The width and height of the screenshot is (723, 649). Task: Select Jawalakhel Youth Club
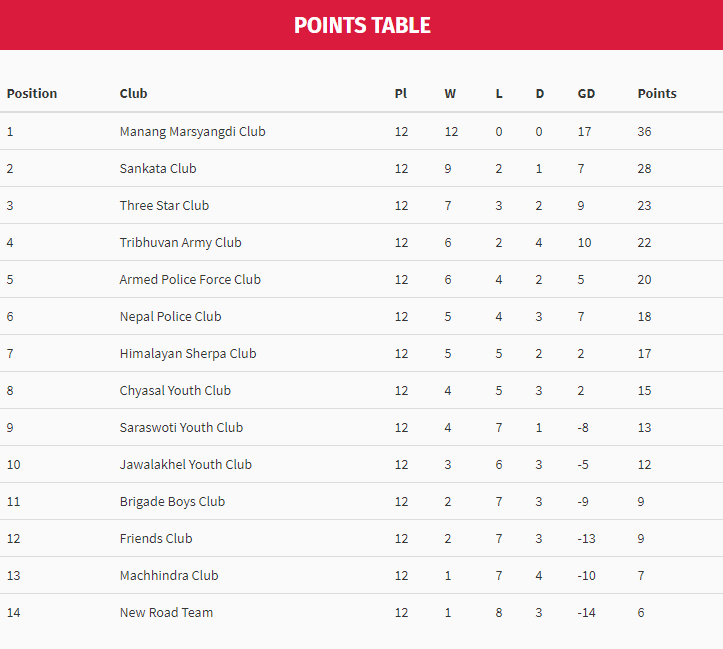click(185, 465)
